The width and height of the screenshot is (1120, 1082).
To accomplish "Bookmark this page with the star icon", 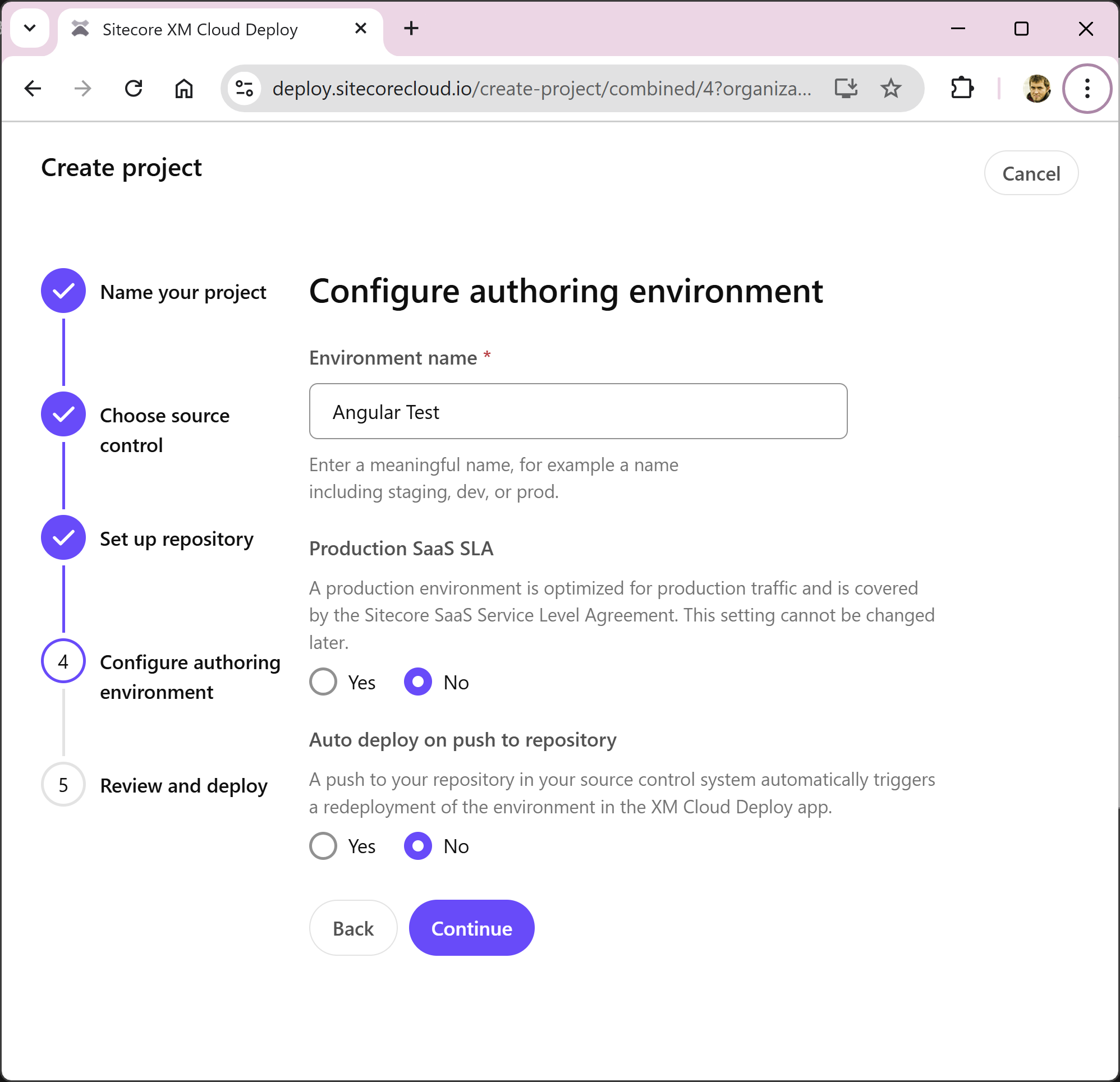I will pyautogui.click(x=891, y=89).
